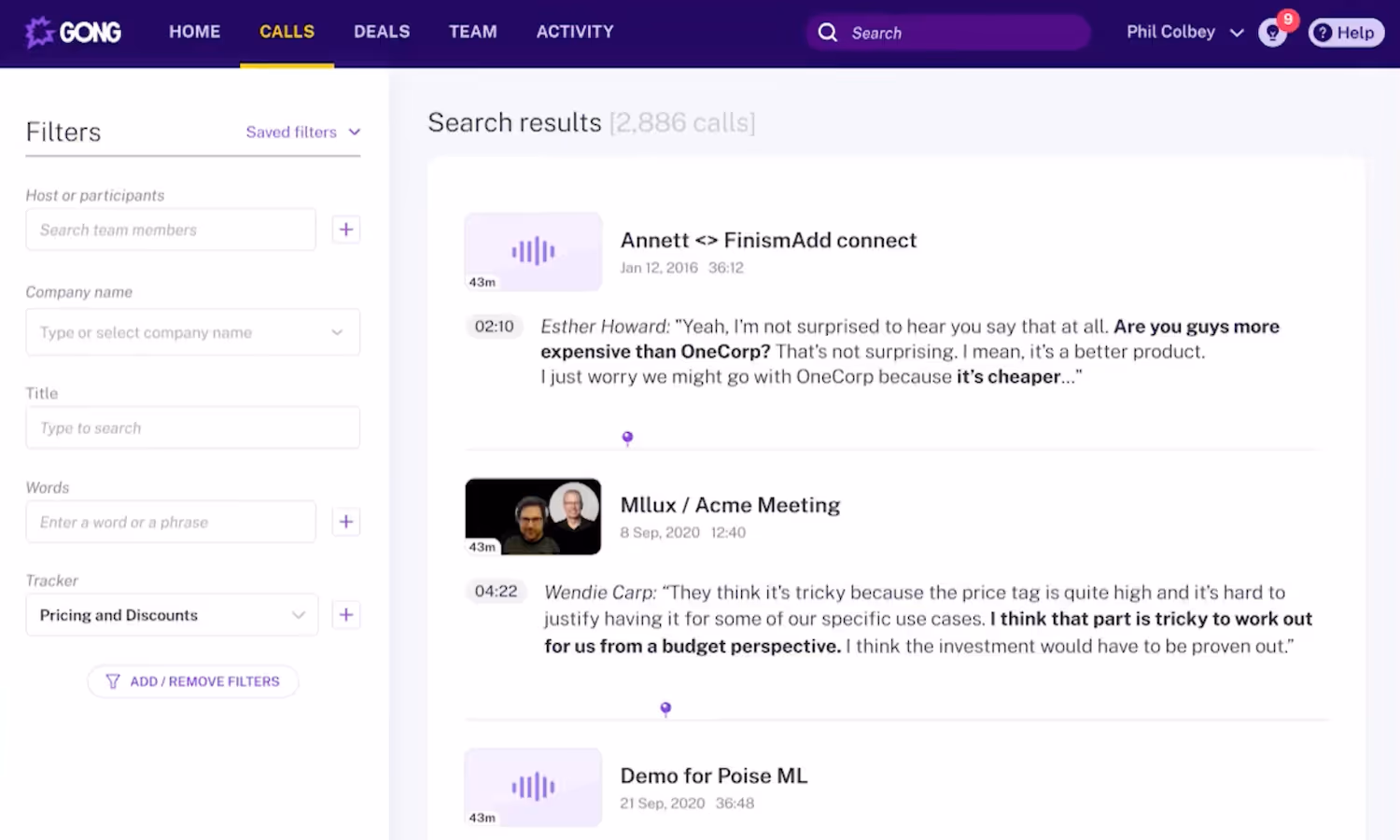Open the Phil Colbey user menu

[x=1185, y=33]
